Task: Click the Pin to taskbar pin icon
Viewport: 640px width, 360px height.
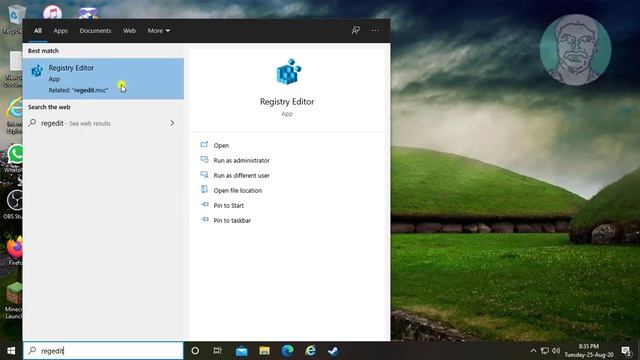Action: tap(204, 220)
